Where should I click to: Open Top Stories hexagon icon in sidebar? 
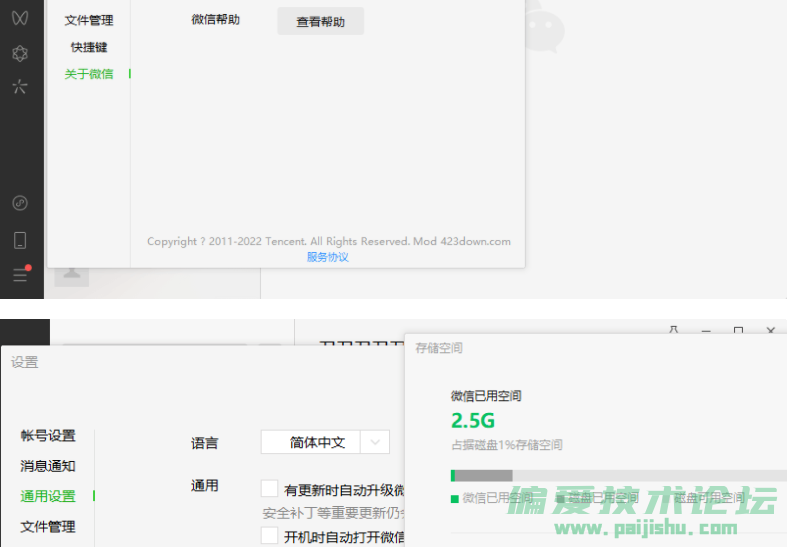pyautogui.click(x=20, y=53)
